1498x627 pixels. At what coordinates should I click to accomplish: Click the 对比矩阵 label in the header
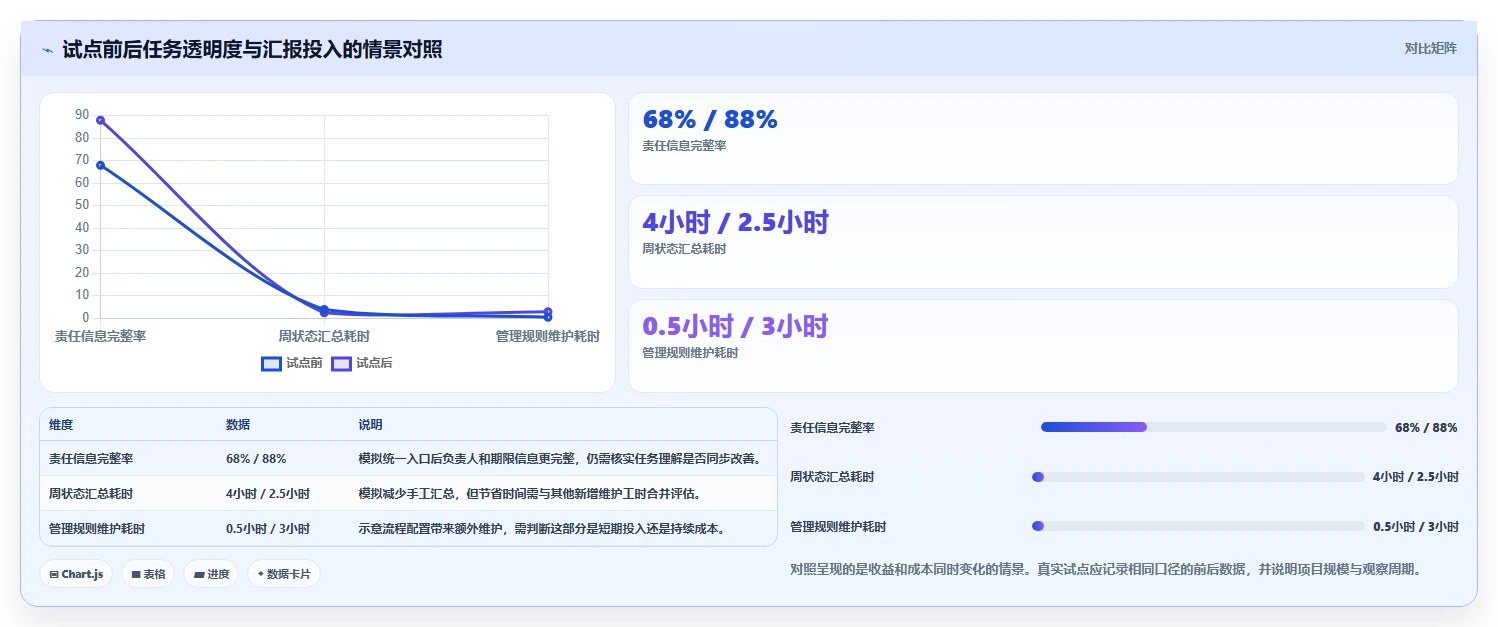coord(1431,48)
